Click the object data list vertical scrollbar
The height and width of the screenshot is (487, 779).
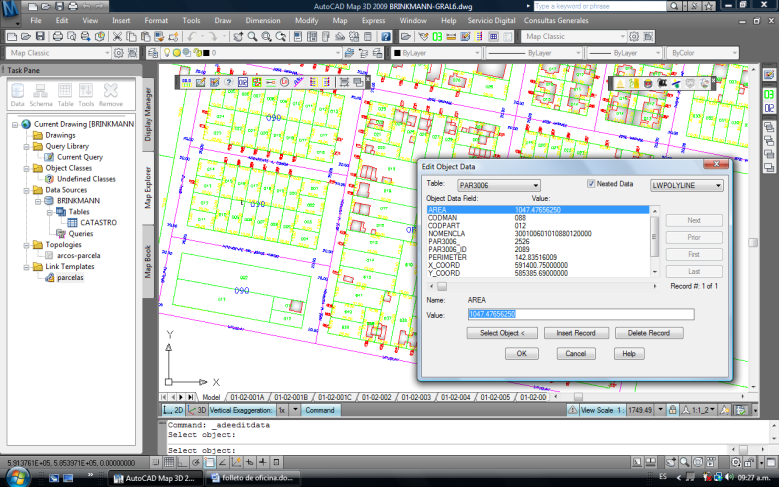(x=654, y=241)
